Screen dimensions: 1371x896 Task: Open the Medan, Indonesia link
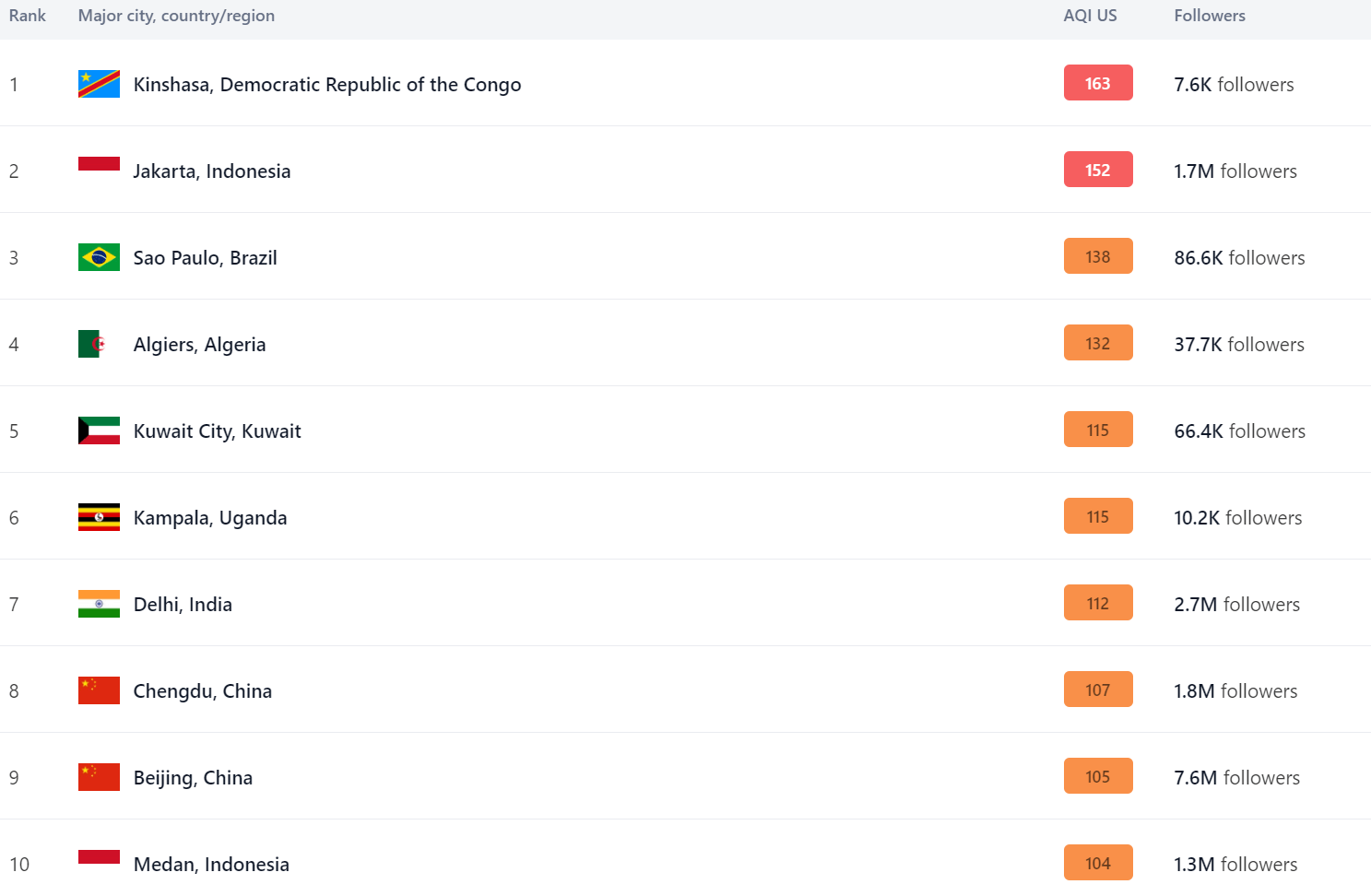(211, 865)
